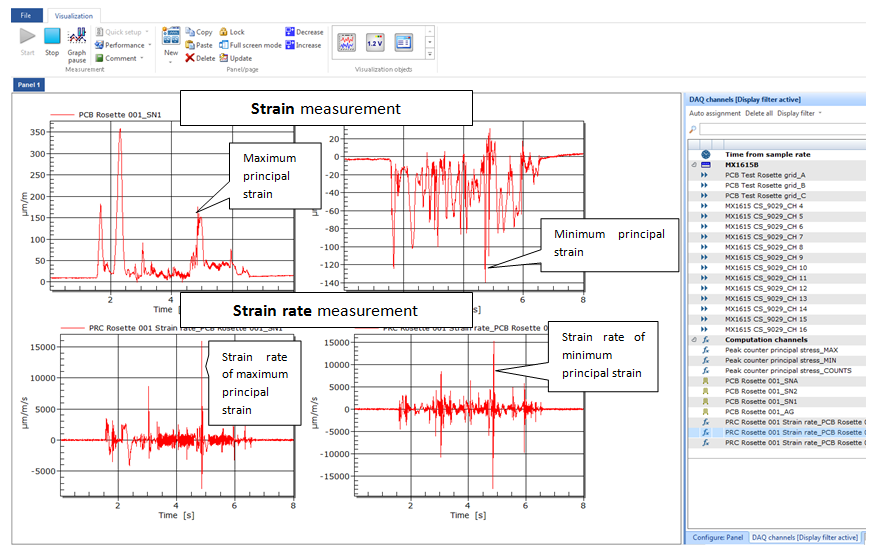Open the Display filter dropdown
872x556 pixels.
click(799, 113)
